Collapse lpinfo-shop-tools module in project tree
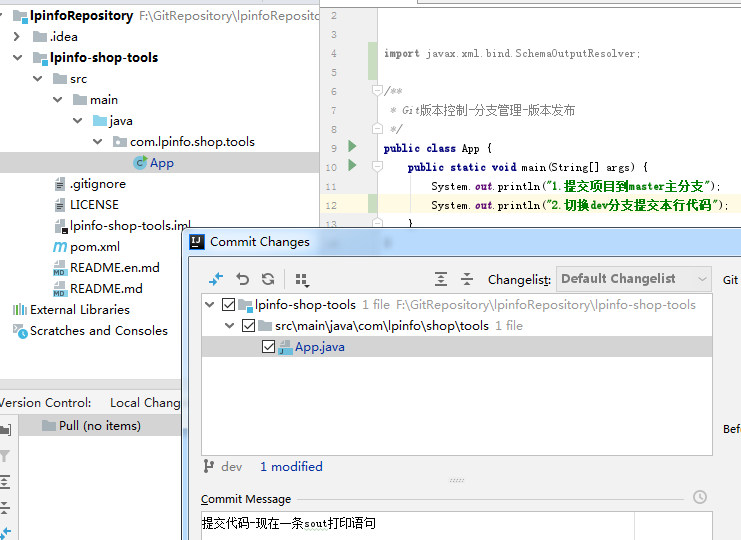 coord(17,58)
